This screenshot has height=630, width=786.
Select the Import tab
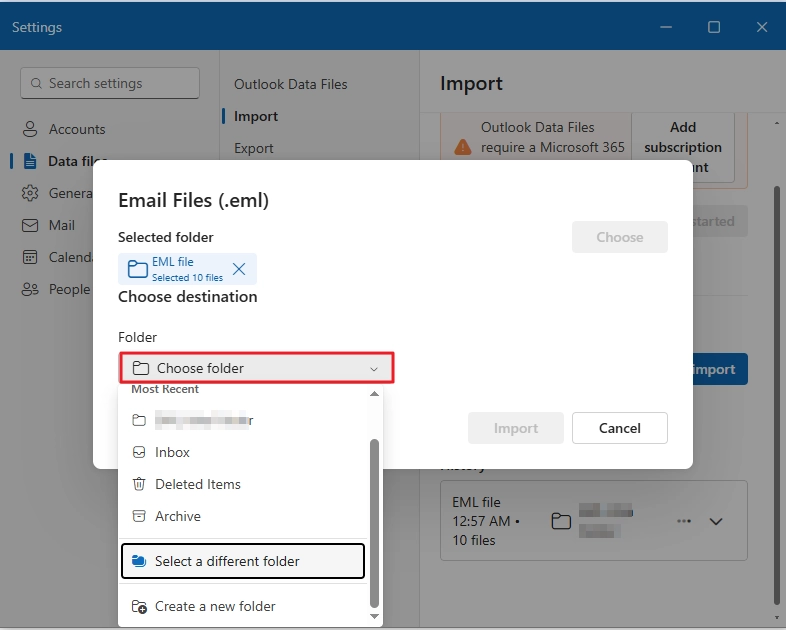pyautogui.click(x=256, y=116)
